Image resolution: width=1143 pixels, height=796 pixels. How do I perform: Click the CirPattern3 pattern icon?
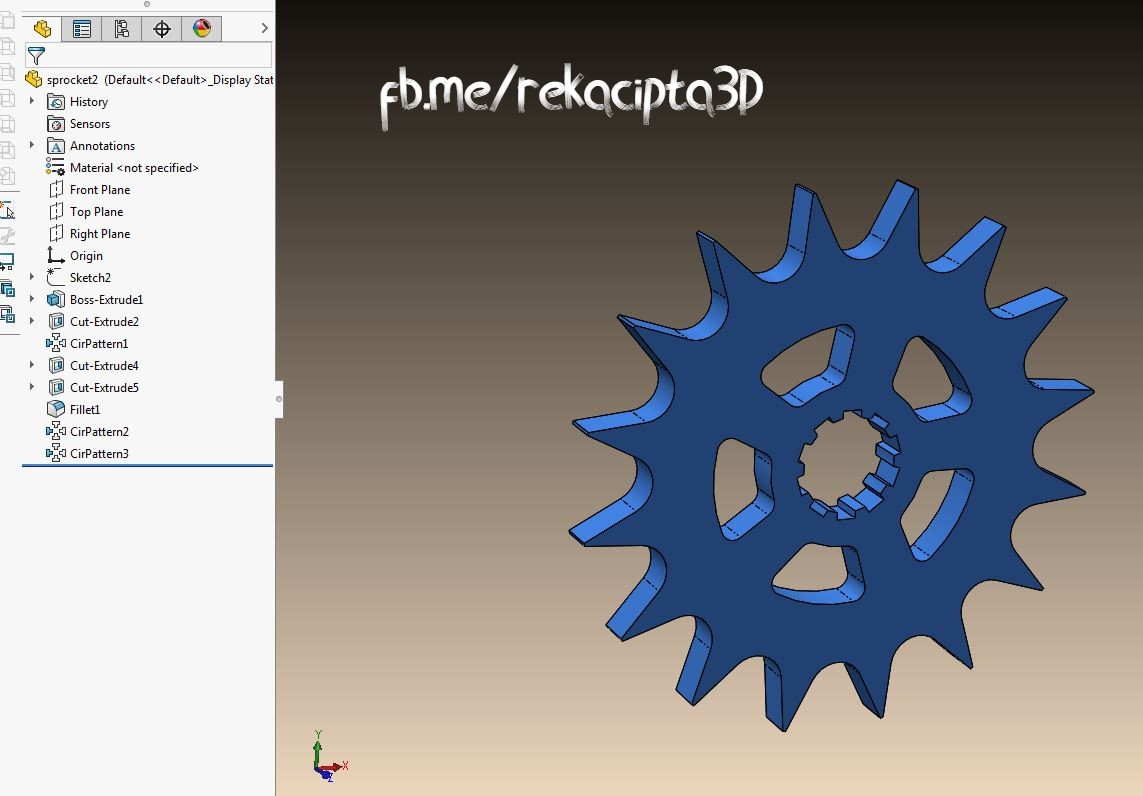[x=56, y=453]
